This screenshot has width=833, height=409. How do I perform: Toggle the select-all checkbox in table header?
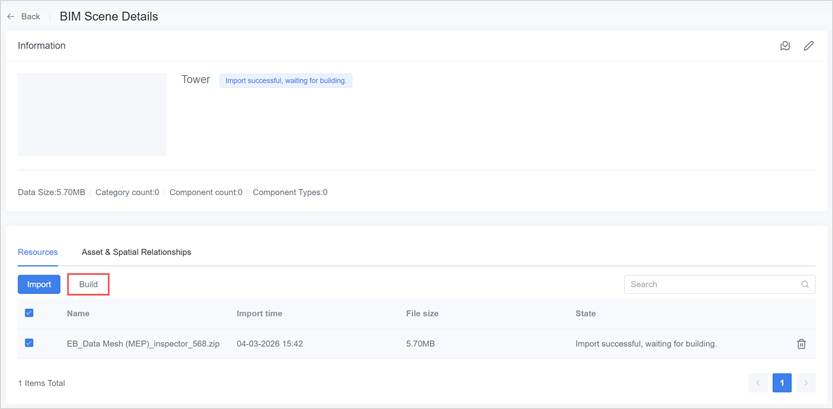pyautogui.click(x=29, y=313)
